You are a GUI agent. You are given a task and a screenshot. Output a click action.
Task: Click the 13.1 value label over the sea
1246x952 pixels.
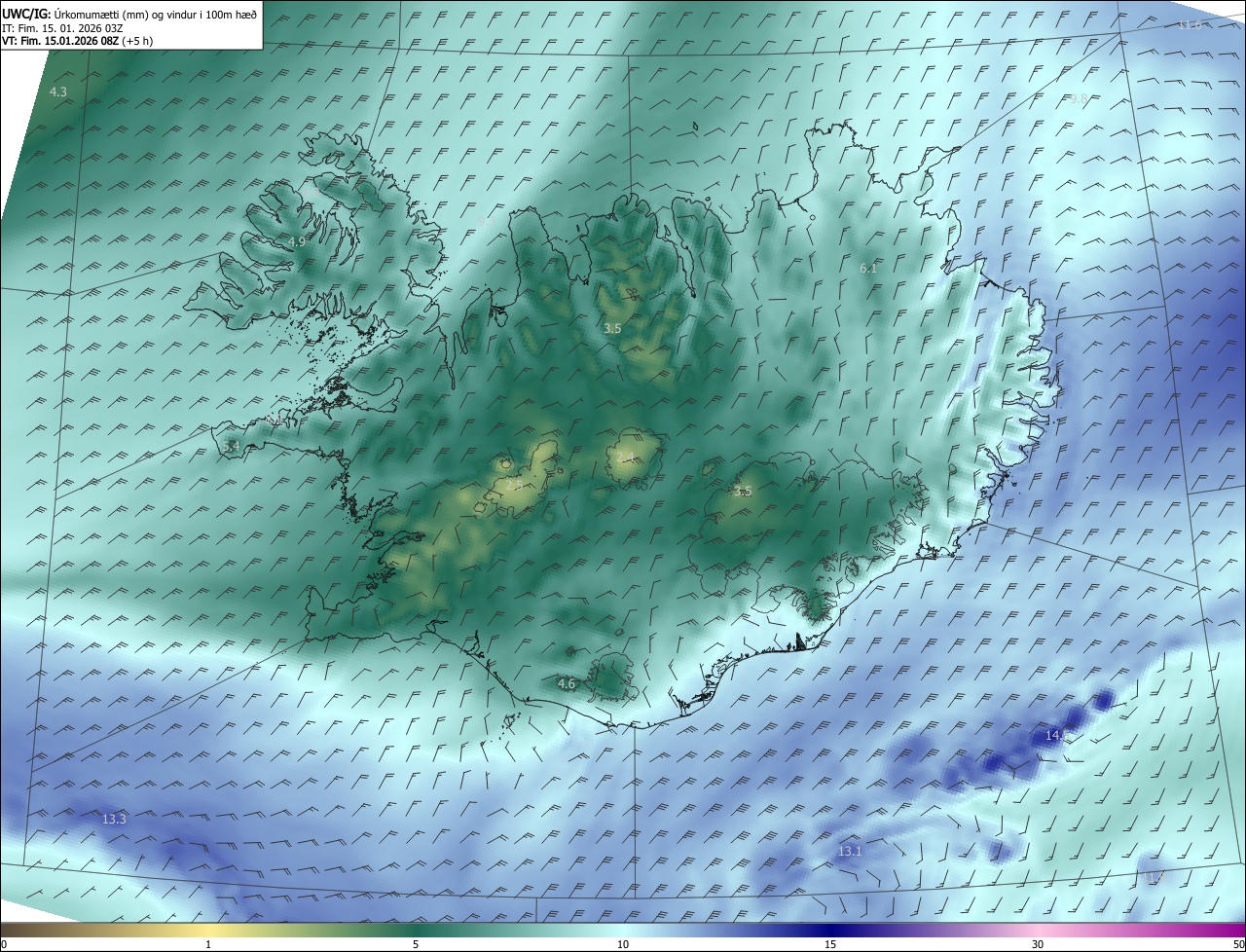click(x=850, y=852)
